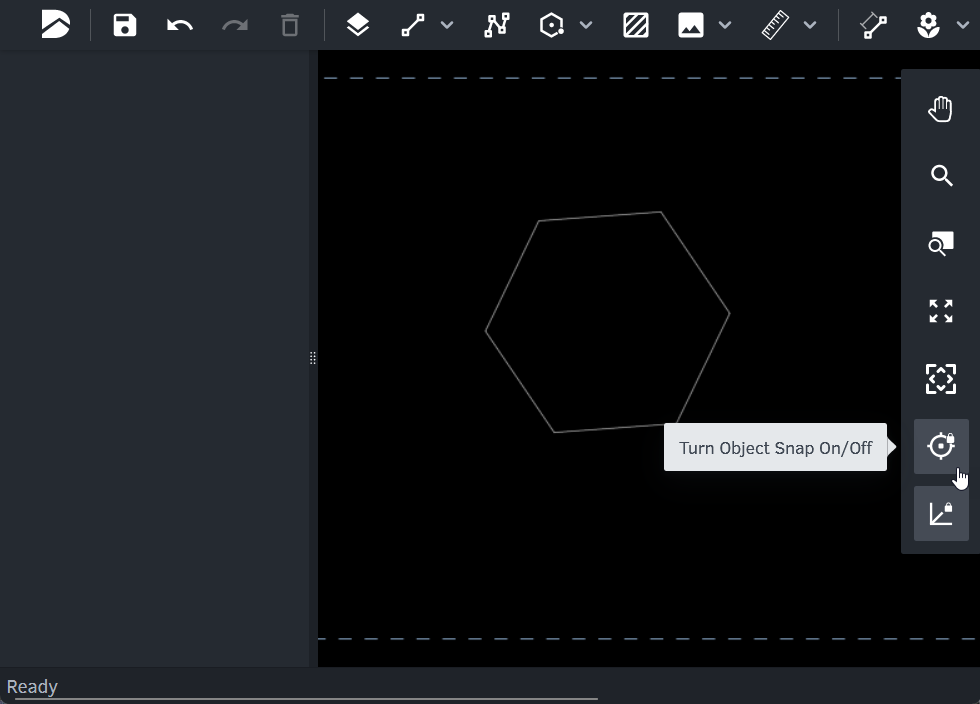Open the Layers tool

(x=358, y=25)
